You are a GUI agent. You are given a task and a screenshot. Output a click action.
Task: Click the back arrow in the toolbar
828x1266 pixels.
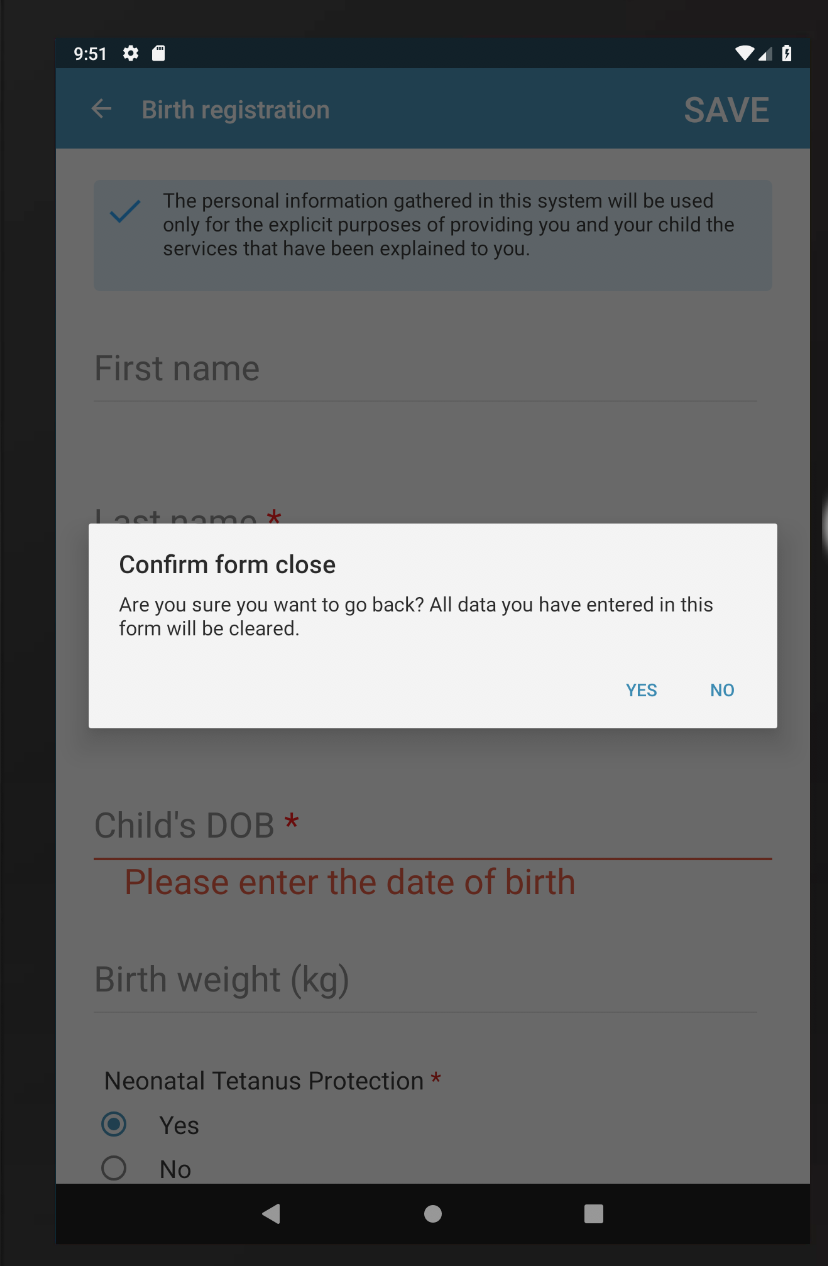[x=100, y=109]
